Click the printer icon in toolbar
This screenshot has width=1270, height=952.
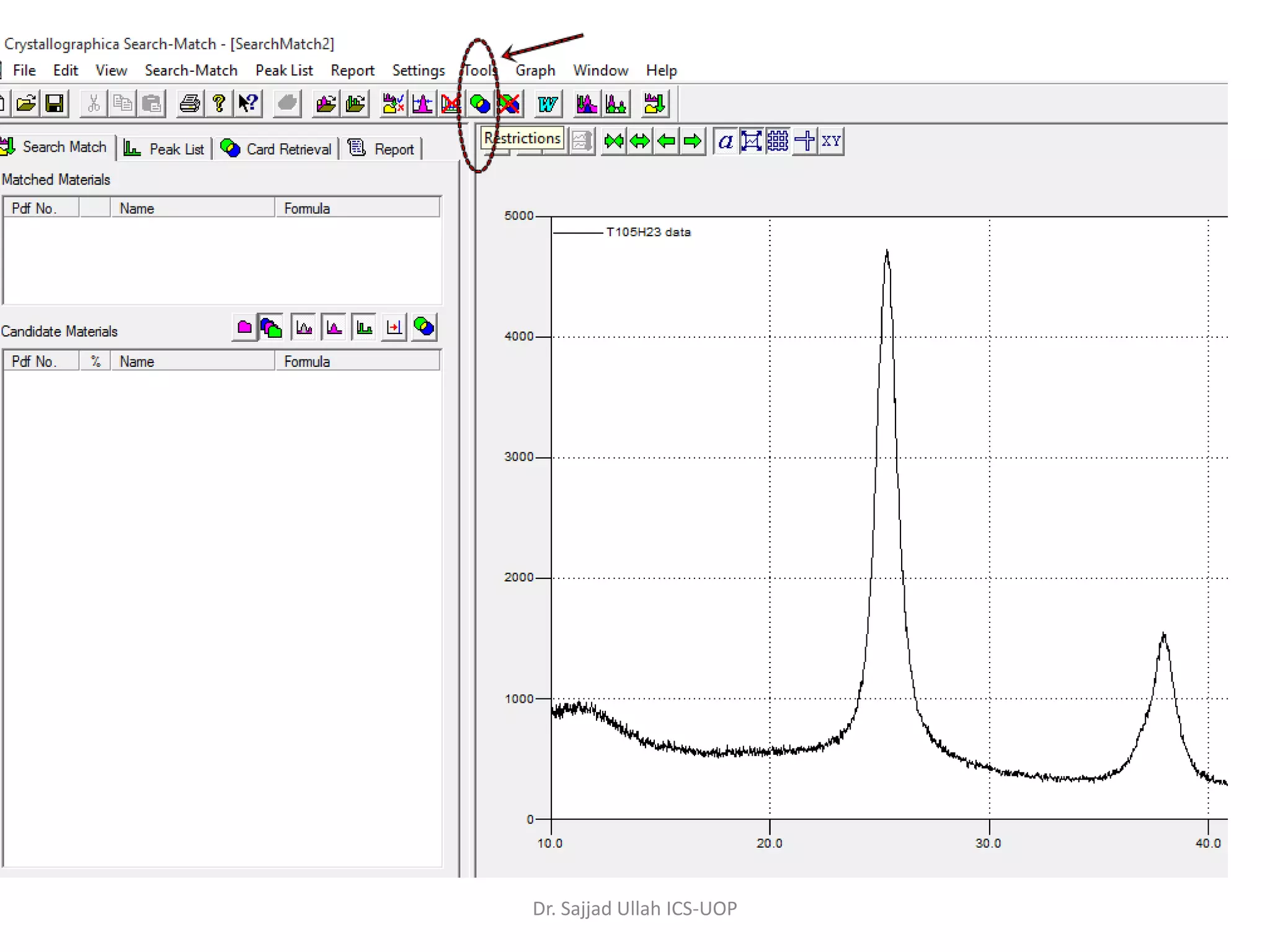tap(190, 104)
